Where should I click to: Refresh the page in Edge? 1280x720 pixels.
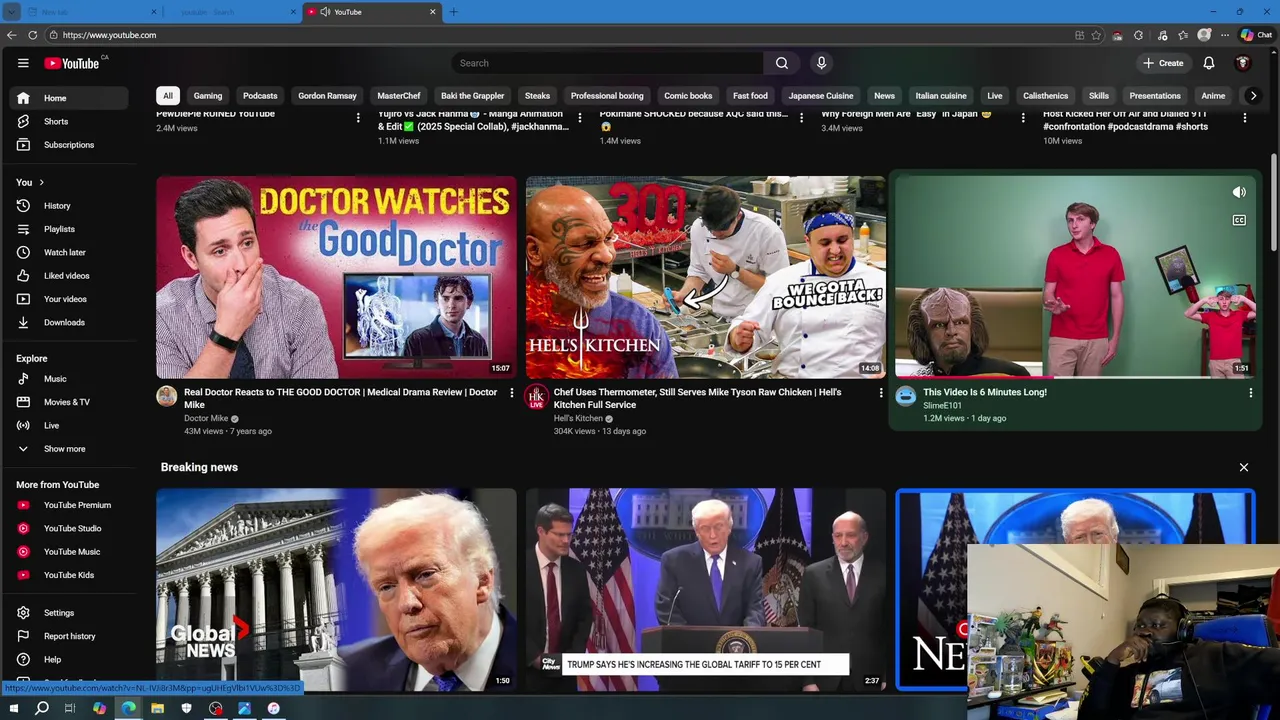pyautogui.click(x=33, y=35)
